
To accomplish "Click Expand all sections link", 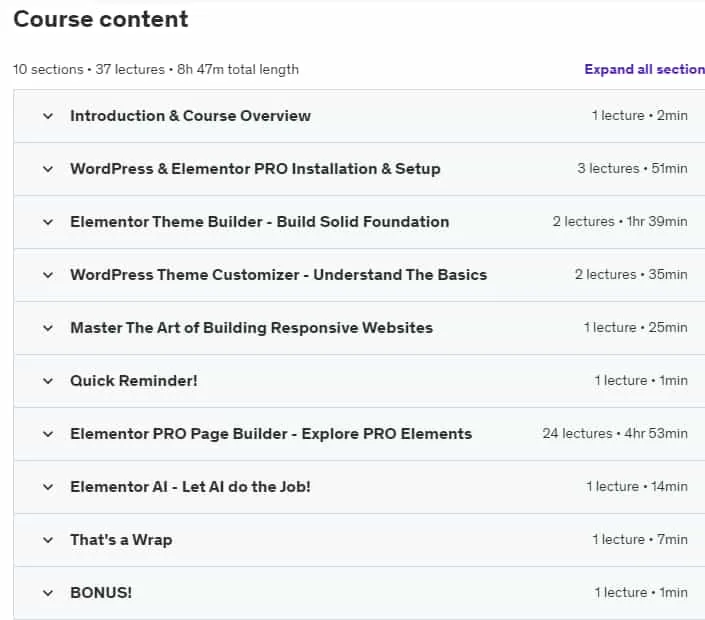I will point(644,69).
